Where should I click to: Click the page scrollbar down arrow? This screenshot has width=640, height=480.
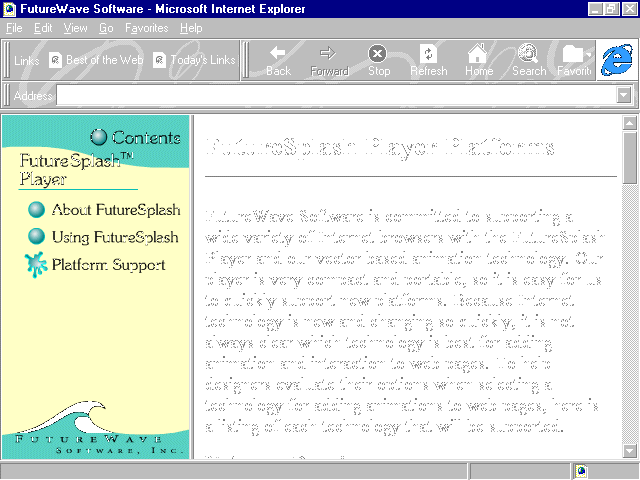coord(630,451)
